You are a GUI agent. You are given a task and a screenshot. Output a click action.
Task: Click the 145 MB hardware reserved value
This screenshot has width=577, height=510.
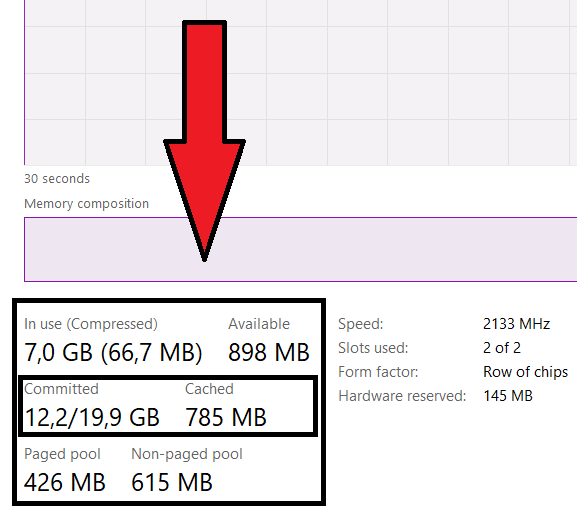pos(508,396)
